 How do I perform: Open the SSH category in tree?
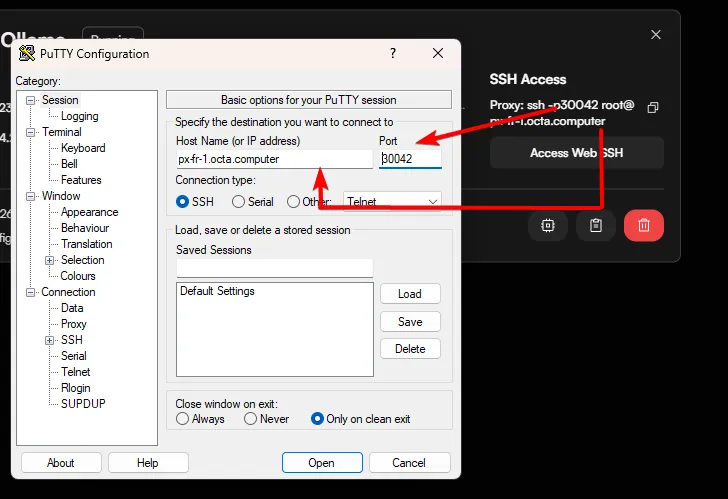pyautogui.click(x=72, y=340)
